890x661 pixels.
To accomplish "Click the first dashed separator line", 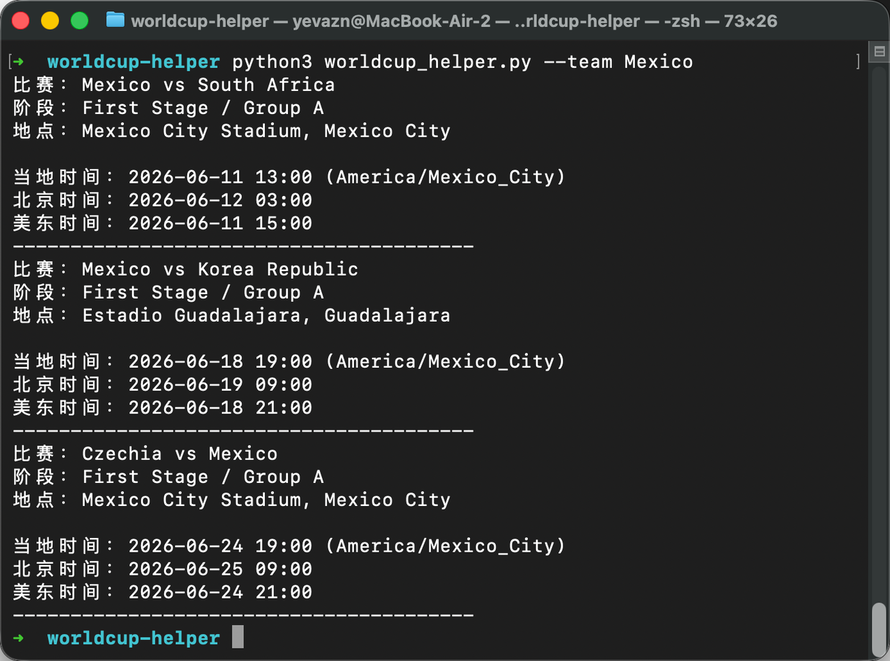I will (244, 246).
